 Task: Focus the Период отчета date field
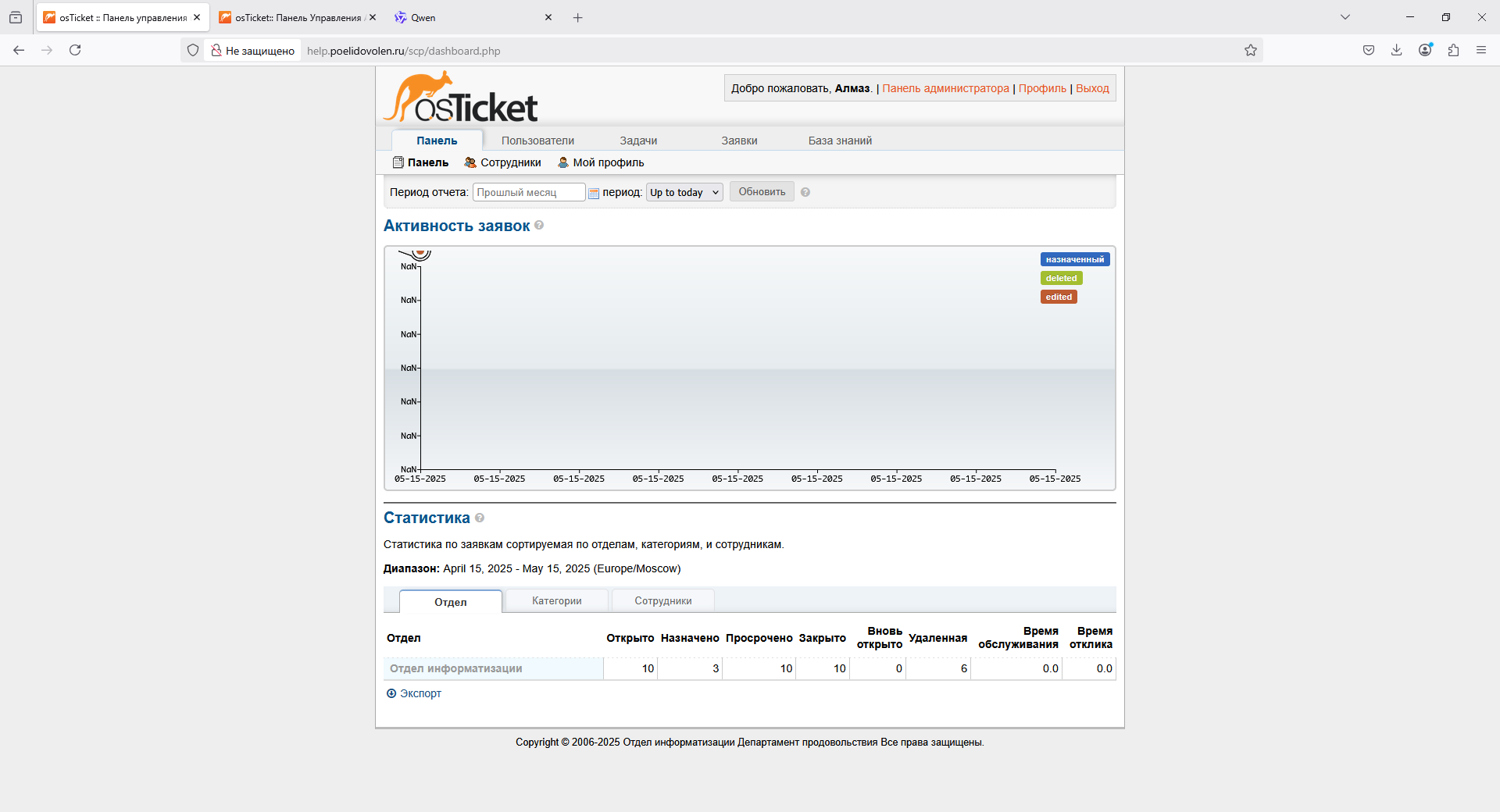(x=529, y=192)
